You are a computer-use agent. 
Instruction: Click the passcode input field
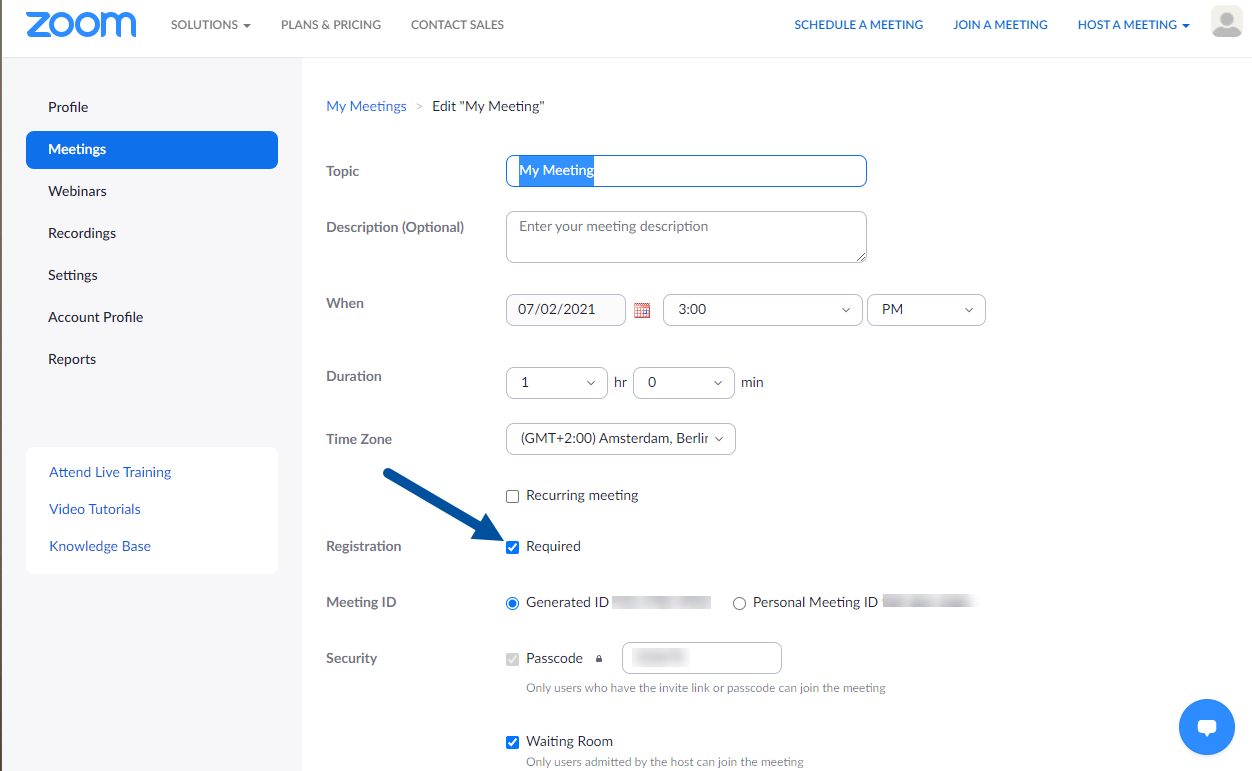coord(702,658)
